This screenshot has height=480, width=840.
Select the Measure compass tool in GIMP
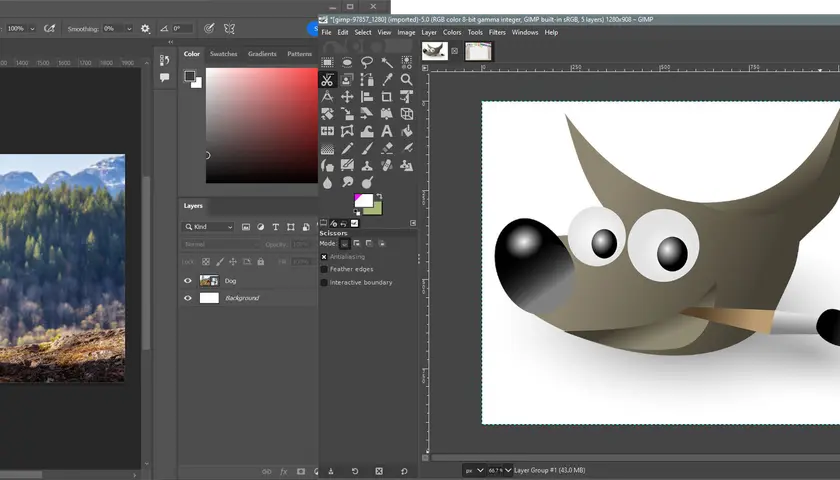[x=327, y=97]
